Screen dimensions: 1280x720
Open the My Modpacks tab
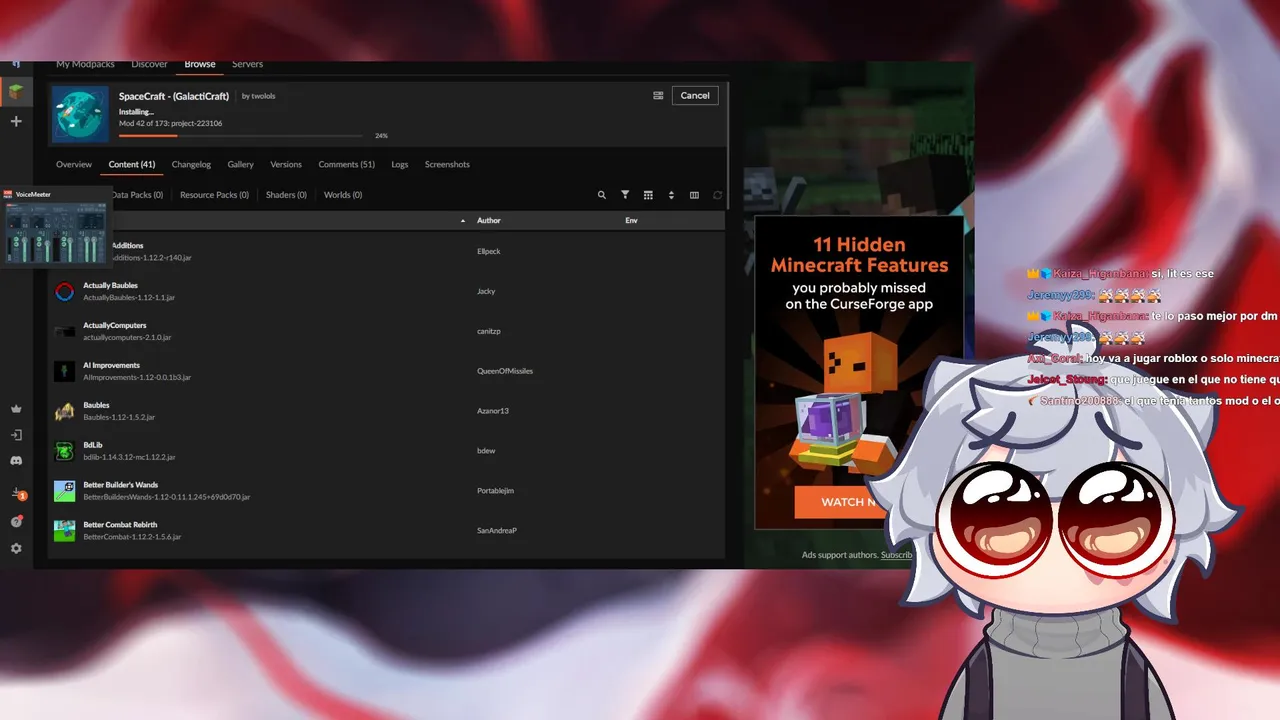click(83, 64)
